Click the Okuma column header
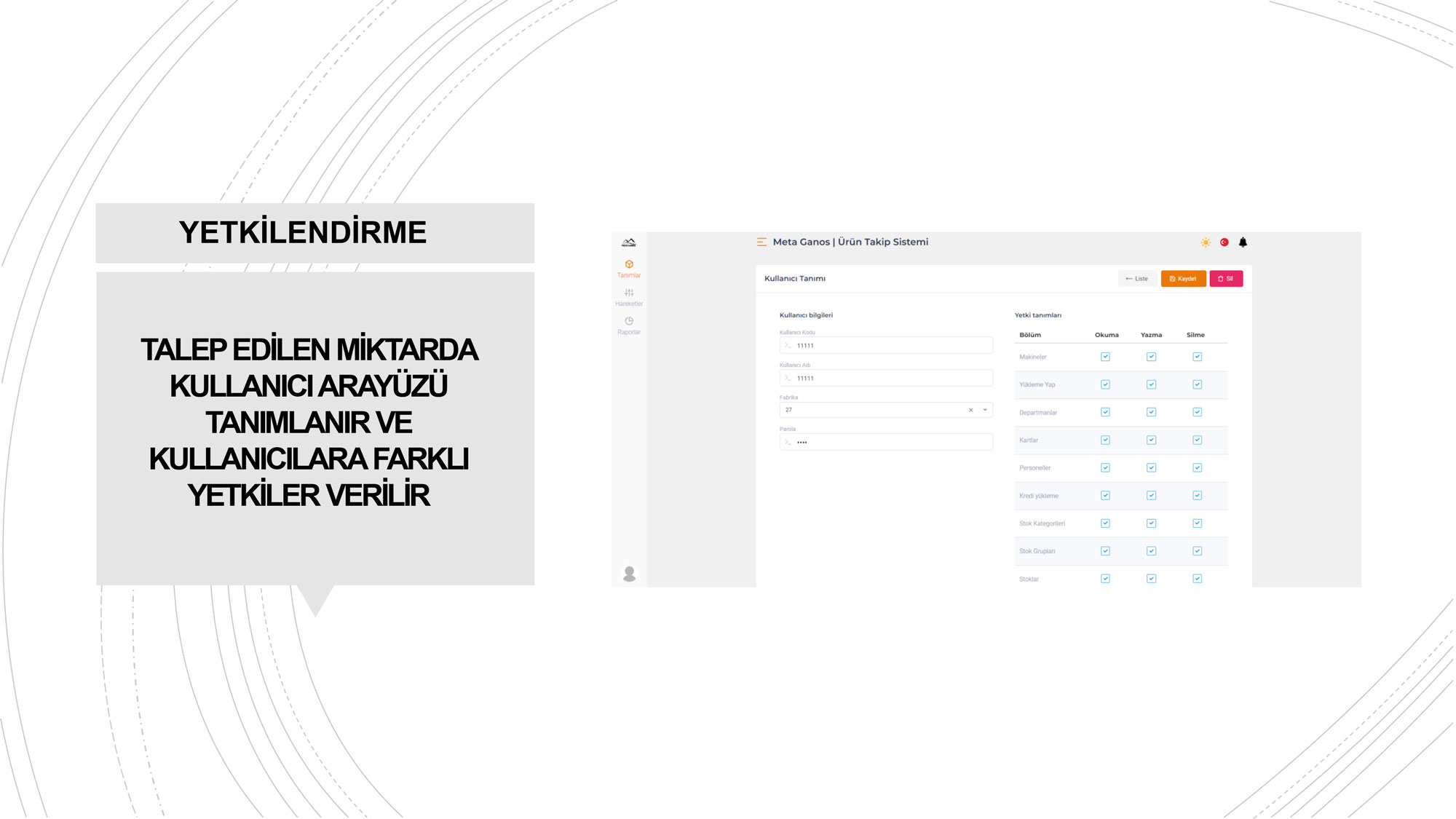This screenshot has height=819, width=1456. pos(1107,335)
